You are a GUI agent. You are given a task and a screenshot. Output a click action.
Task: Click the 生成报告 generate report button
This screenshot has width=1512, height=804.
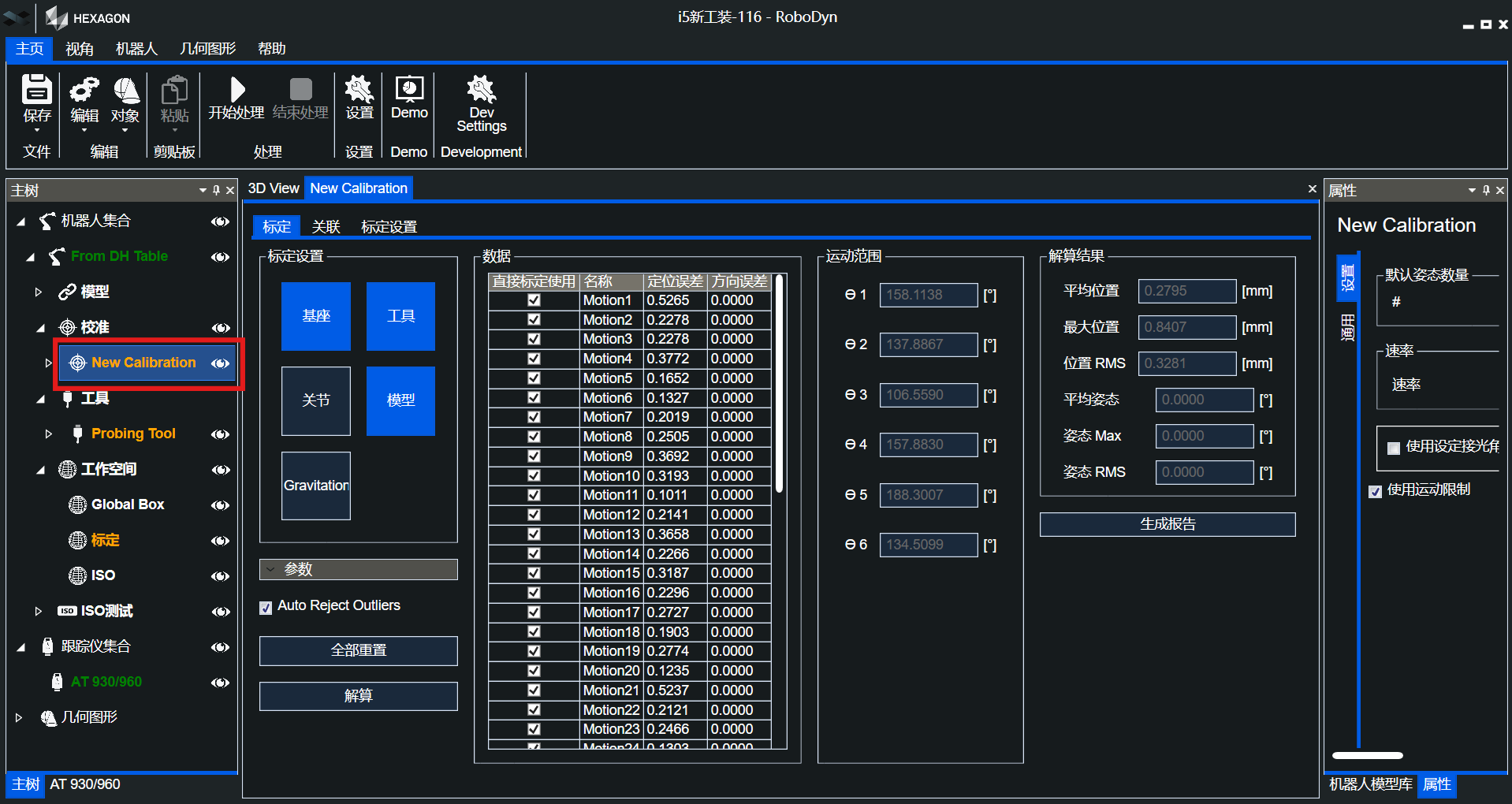[1167, 524]
